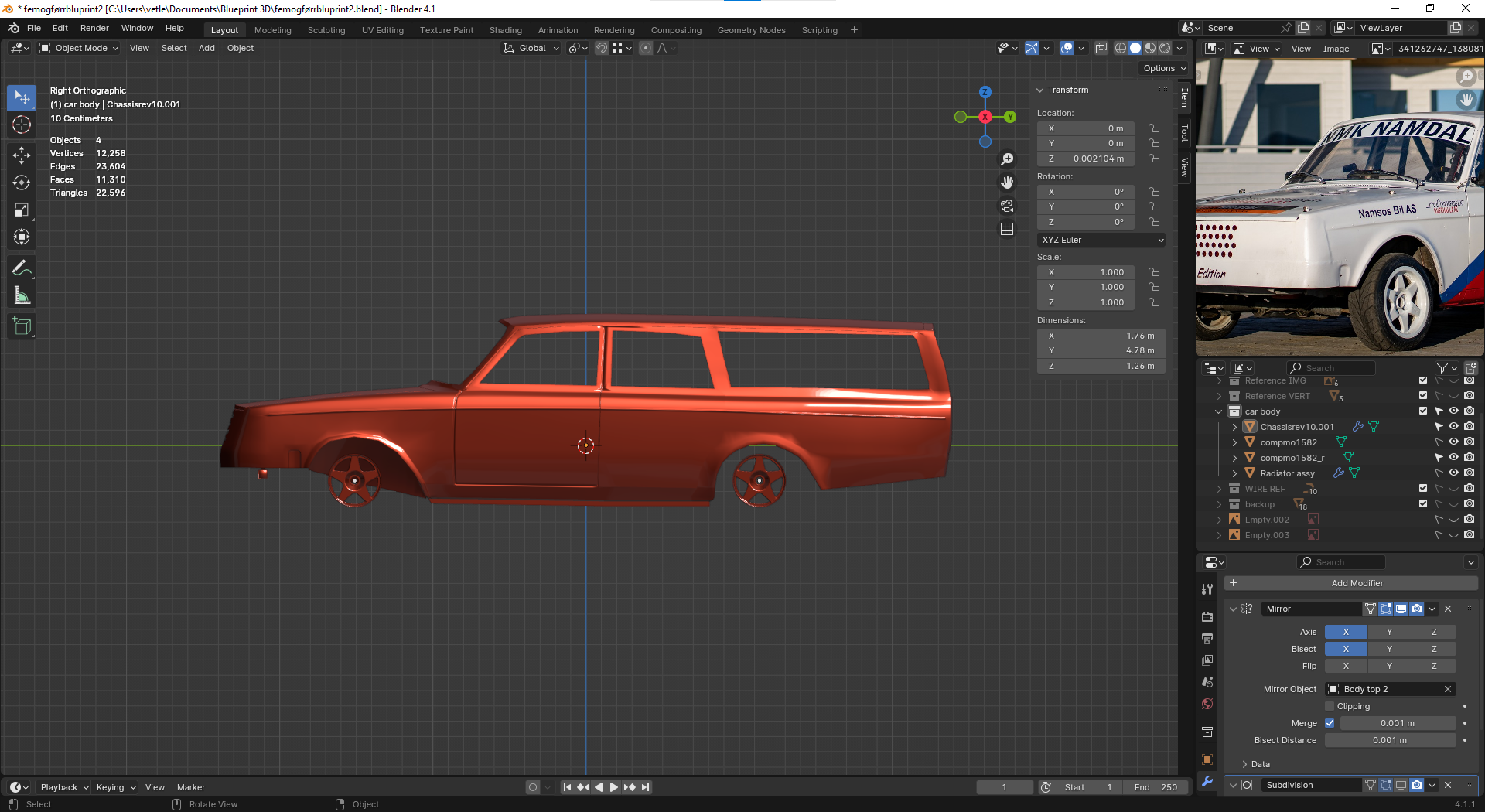Enable Y axis in Mirror modifier

1389,632
